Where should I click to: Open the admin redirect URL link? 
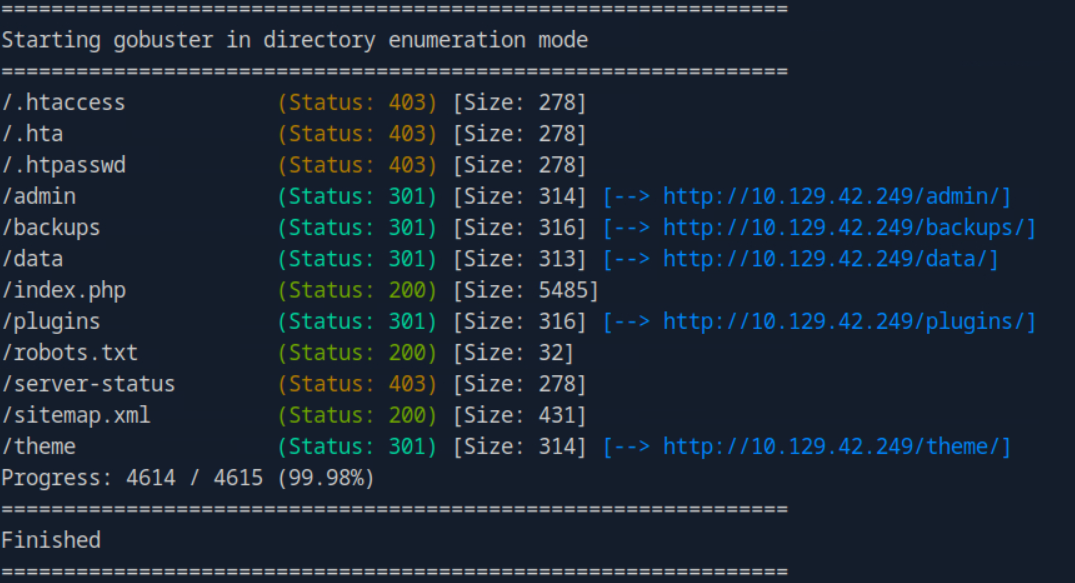click(836, 197)
